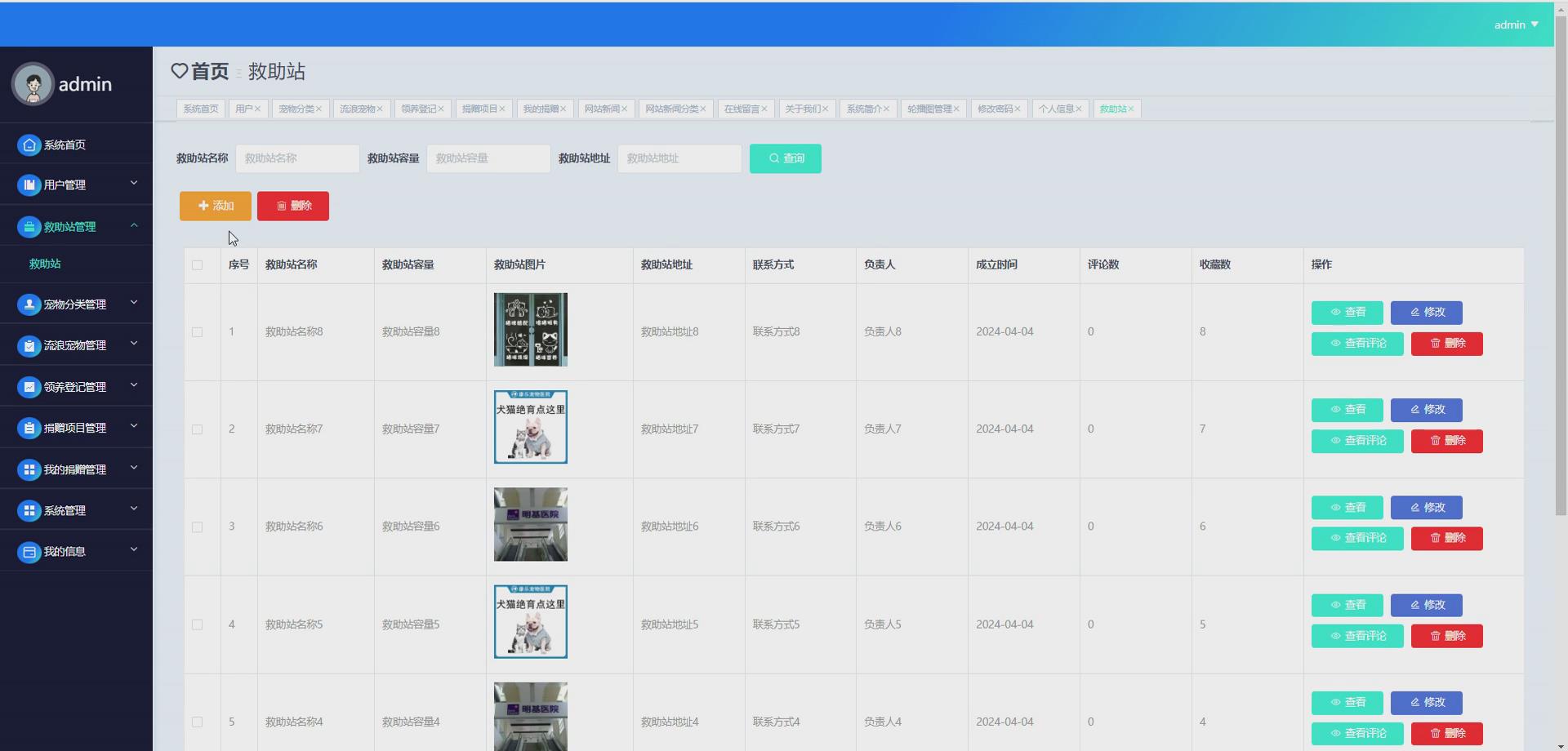
Task: Click the red 删除 button above the table
Action: [293, 206]
